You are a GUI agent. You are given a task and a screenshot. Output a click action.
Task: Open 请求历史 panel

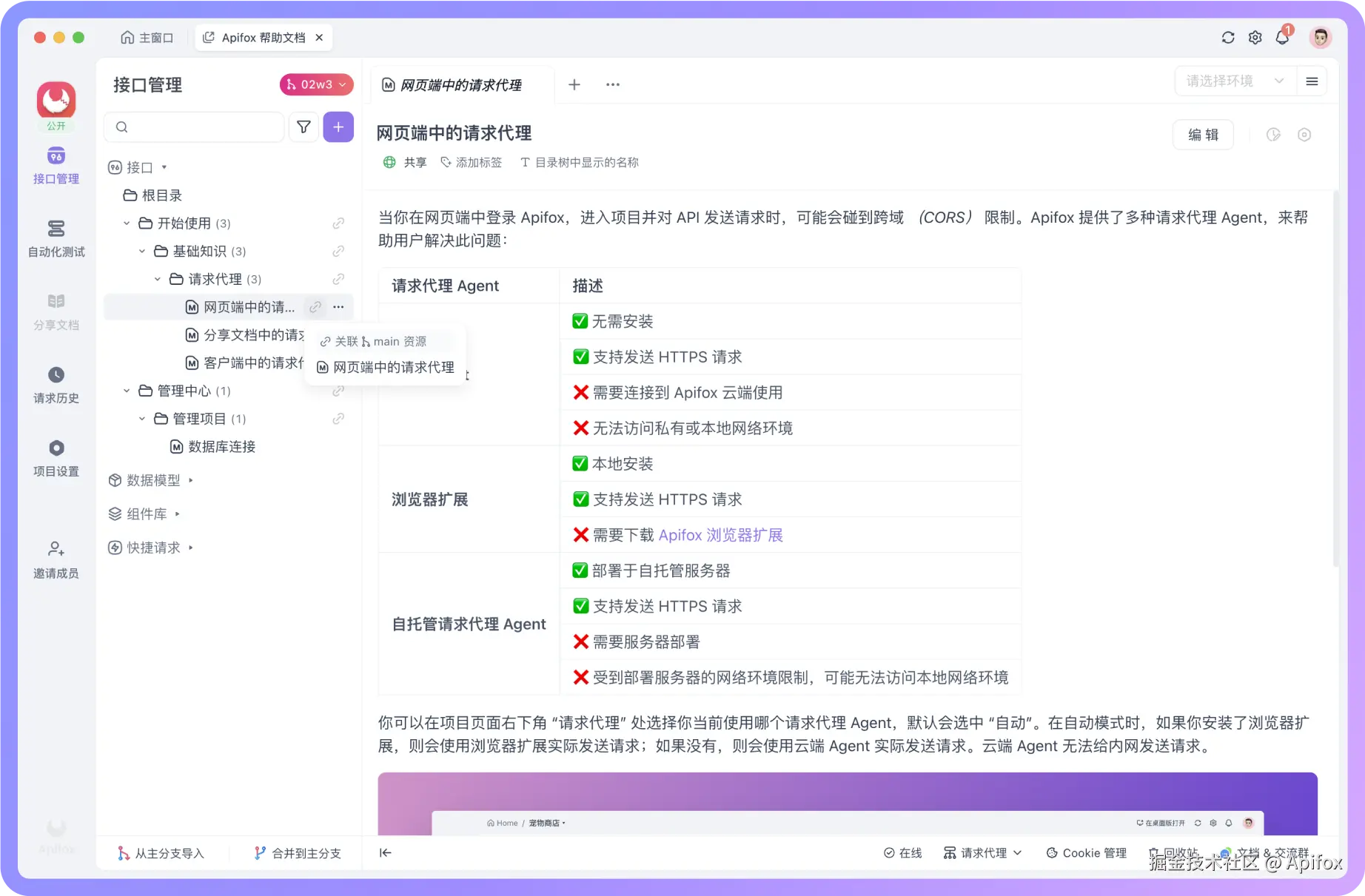coord(56,385)
